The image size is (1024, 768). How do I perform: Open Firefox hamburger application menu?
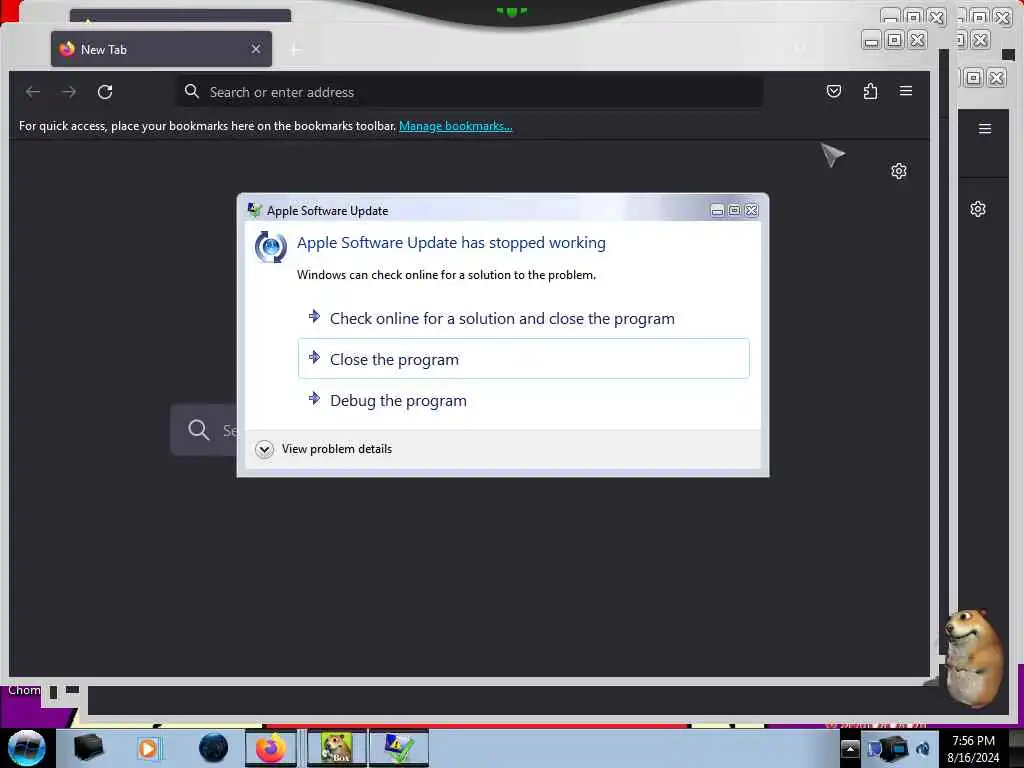pos(906,91)
